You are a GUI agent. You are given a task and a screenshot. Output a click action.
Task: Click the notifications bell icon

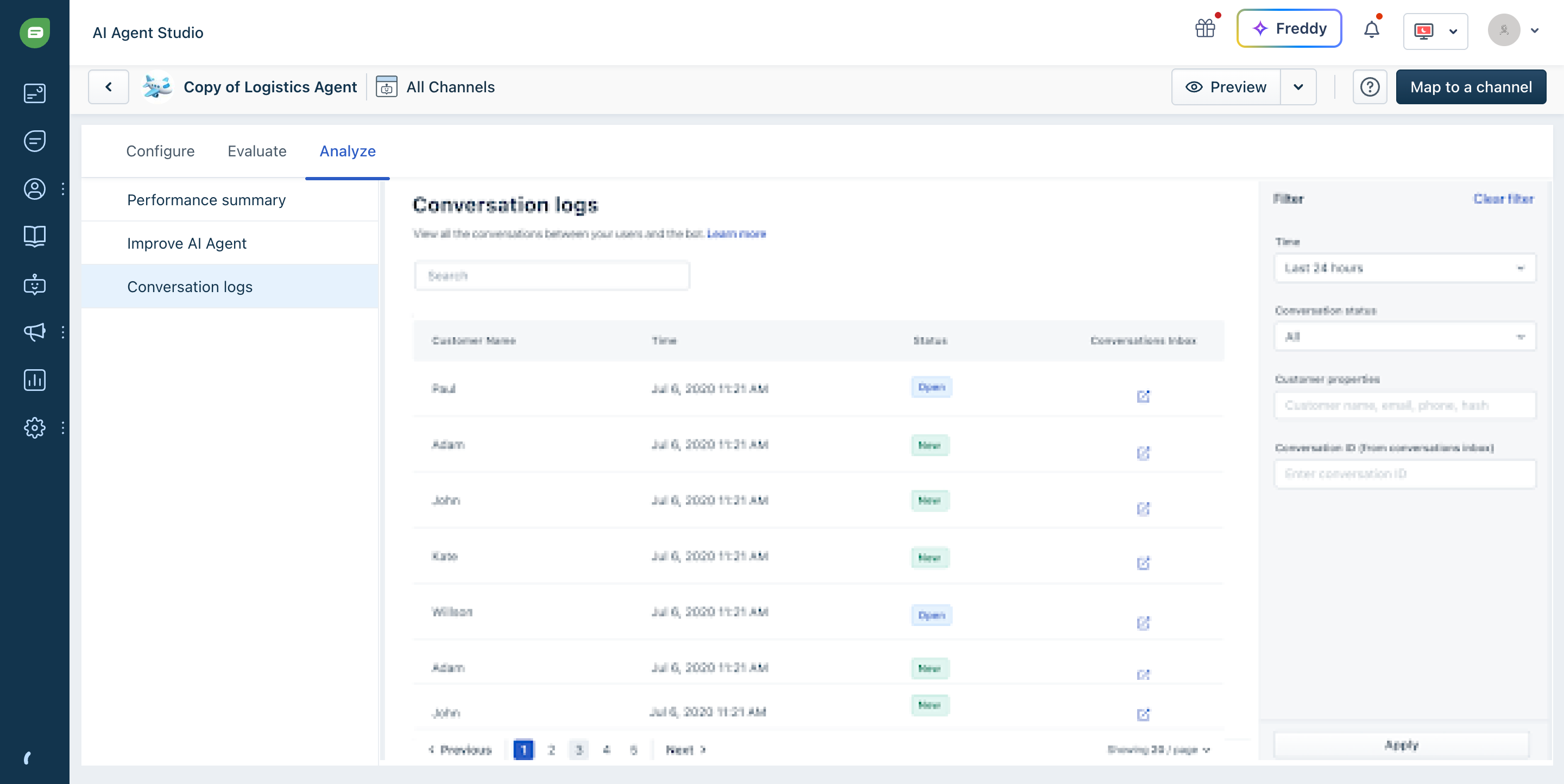1371,29
